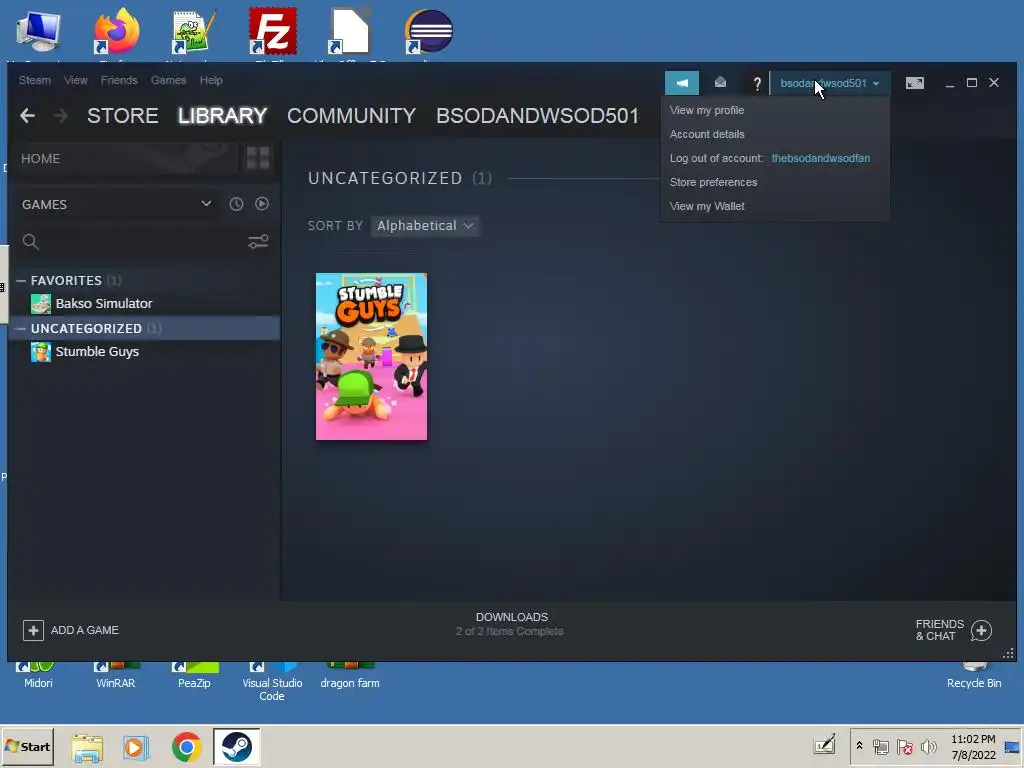This screenshot has height=768, width=1024.
Task: Select Stumble Guys in sidebar list
Action: point(97,352)
